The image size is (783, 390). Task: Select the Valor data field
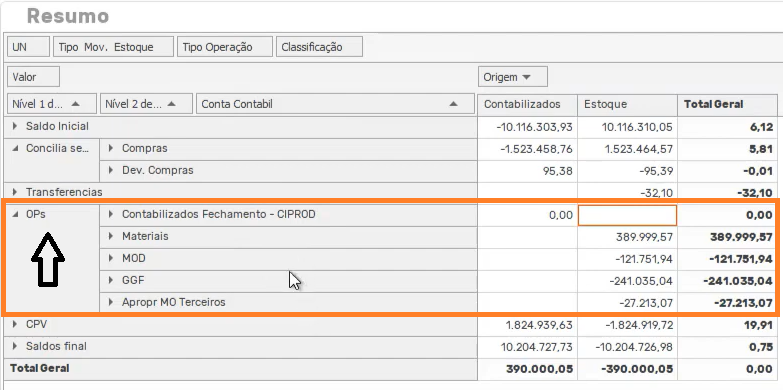33,77
